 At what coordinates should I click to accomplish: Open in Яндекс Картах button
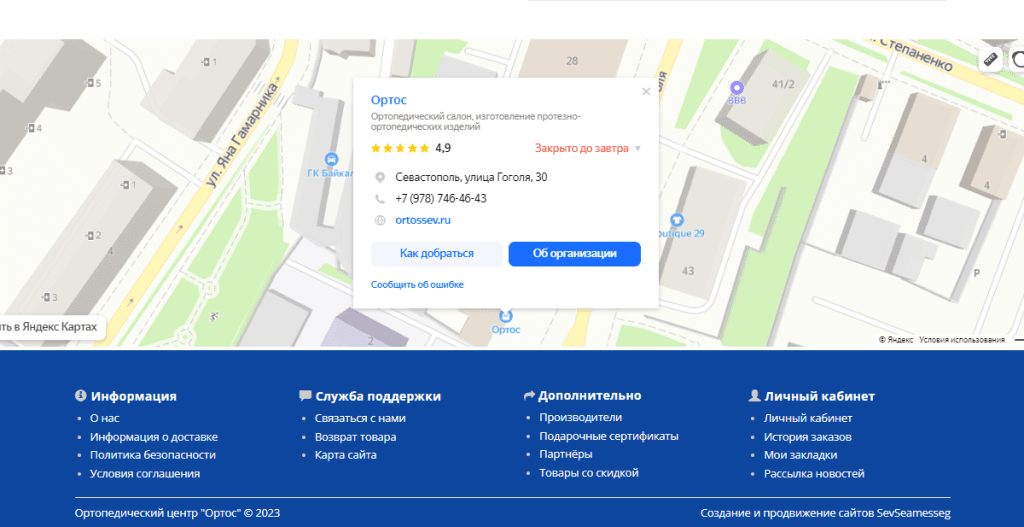(x=50, y=327)
